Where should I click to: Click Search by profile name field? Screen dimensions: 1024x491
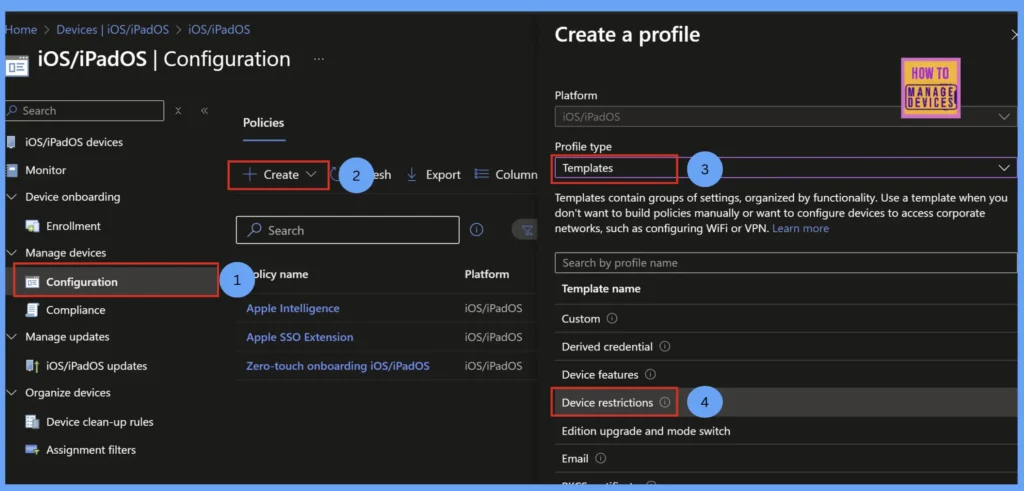tap(786, 262)
